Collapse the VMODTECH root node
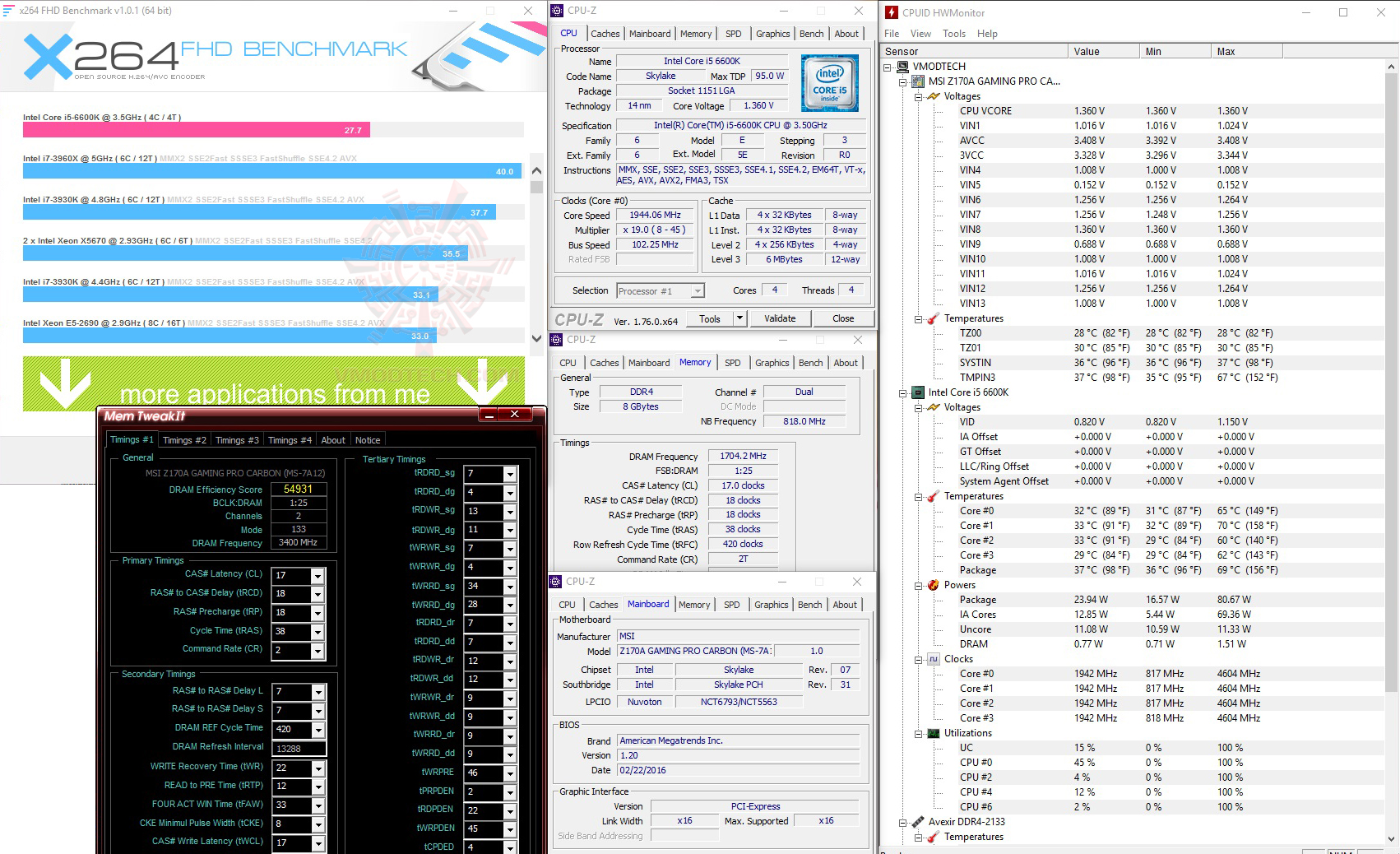 pyautogui.click(x=888, y=67)
